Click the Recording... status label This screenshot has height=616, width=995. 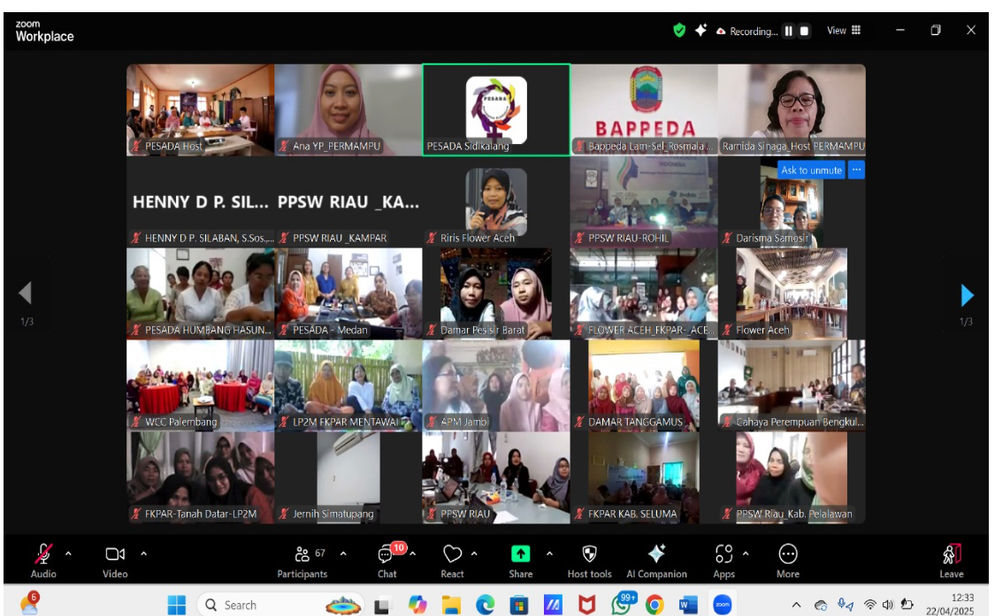(x=753, y=31)
